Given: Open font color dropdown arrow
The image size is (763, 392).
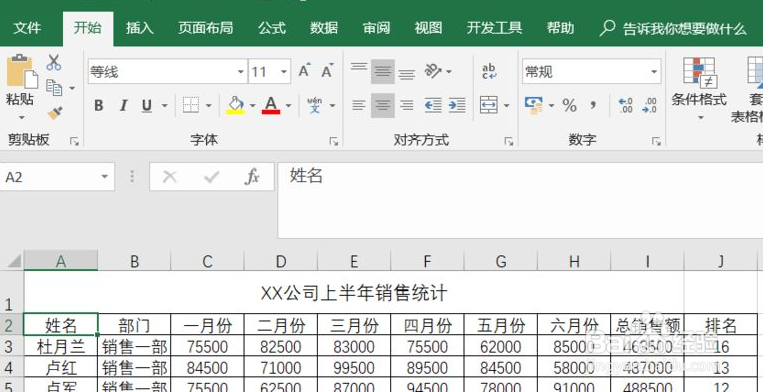Looking at the screenshot, I should click(288, 105).
